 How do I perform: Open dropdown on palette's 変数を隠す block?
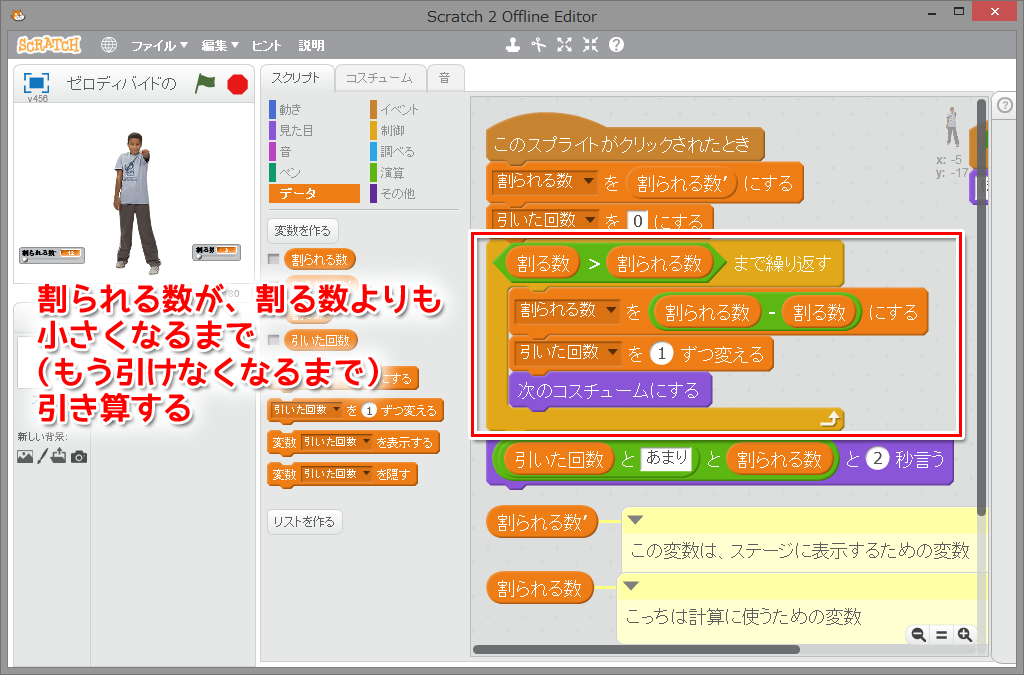click(366, 473)
